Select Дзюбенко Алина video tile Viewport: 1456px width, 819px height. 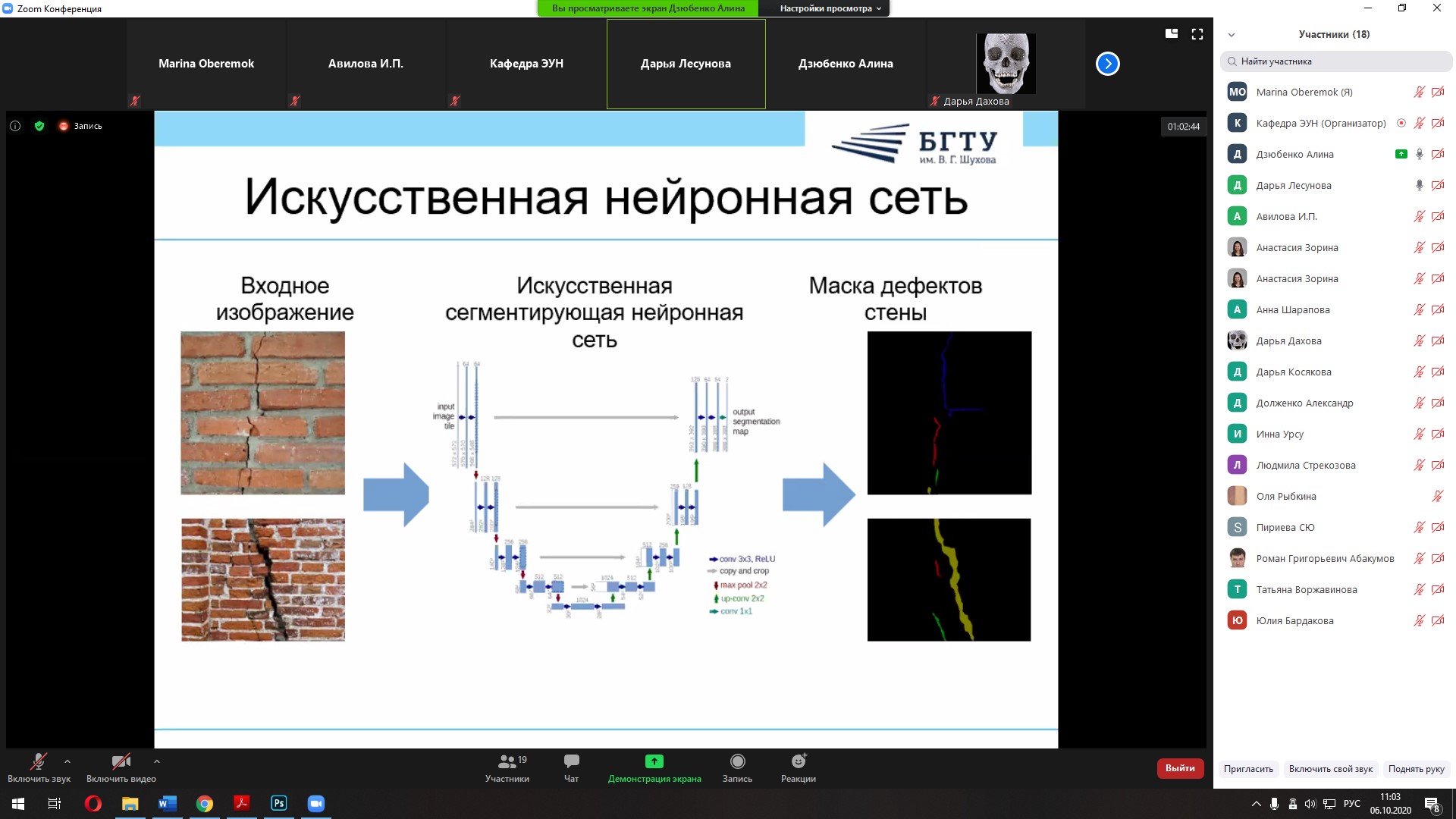(846, 64)
